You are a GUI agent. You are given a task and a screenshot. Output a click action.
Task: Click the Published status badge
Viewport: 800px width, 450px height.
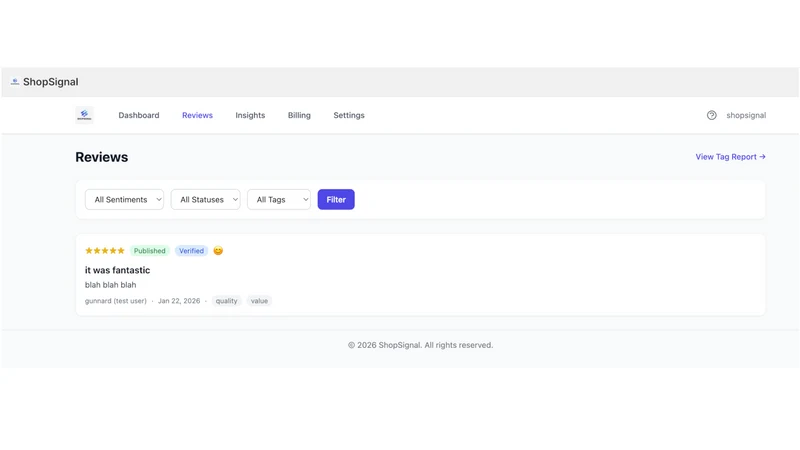point(149,251)
